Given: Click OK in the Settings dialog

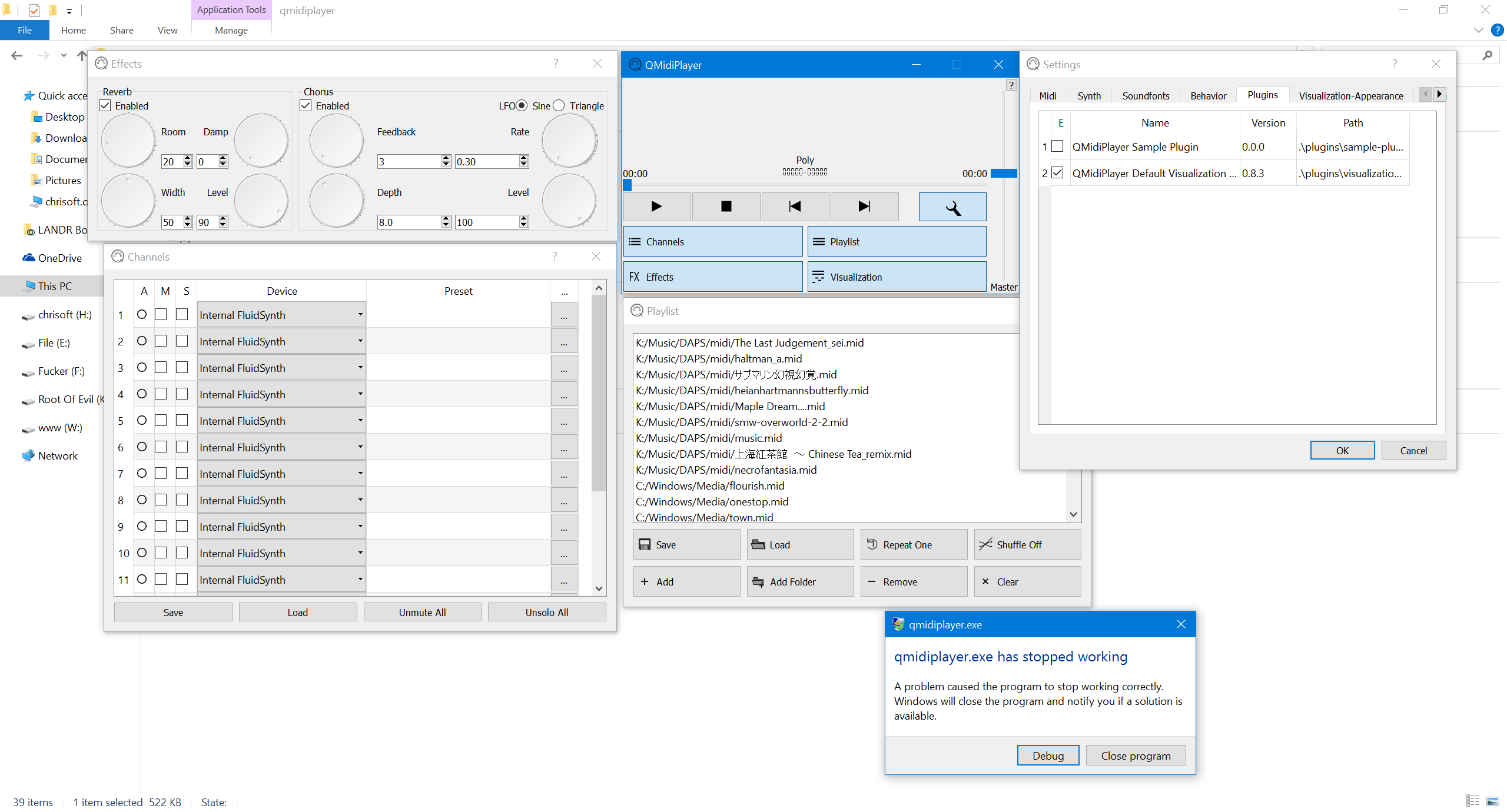Looking at the screenshot, I should coord(1342,451).
